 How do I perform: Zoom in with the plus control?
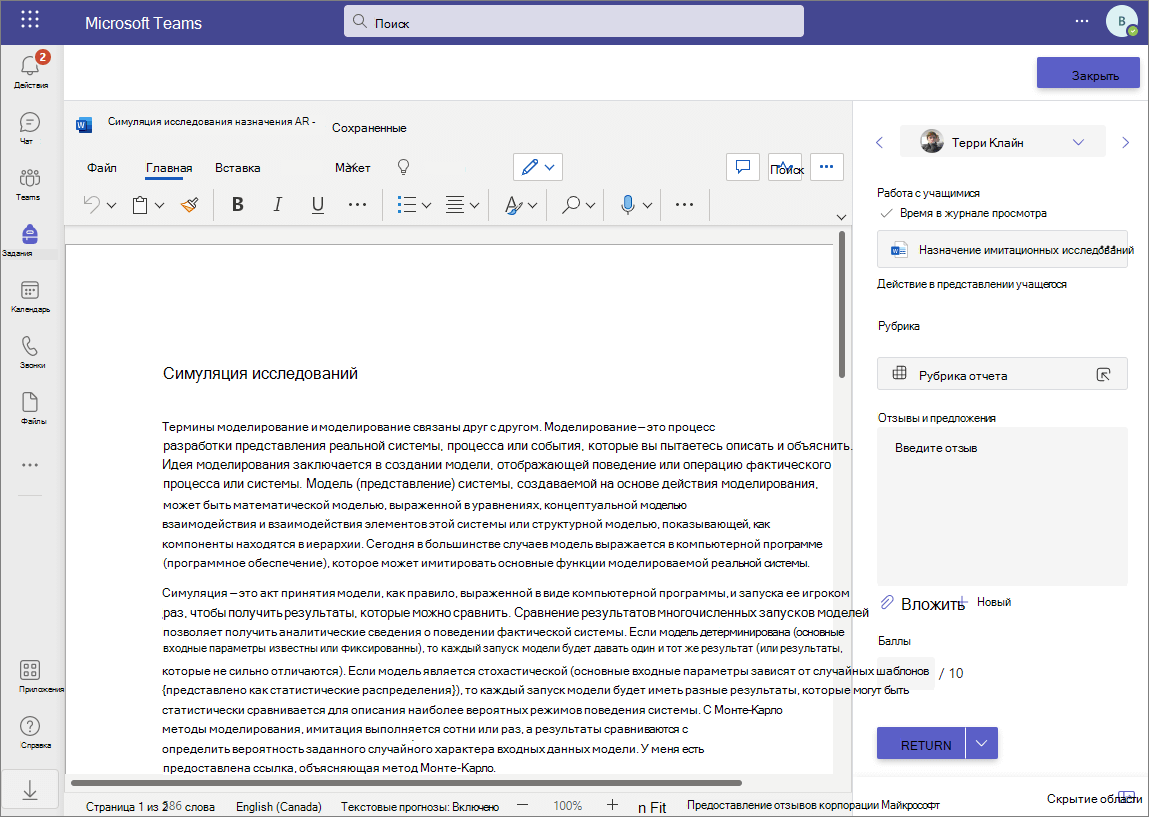click(613, 805)
